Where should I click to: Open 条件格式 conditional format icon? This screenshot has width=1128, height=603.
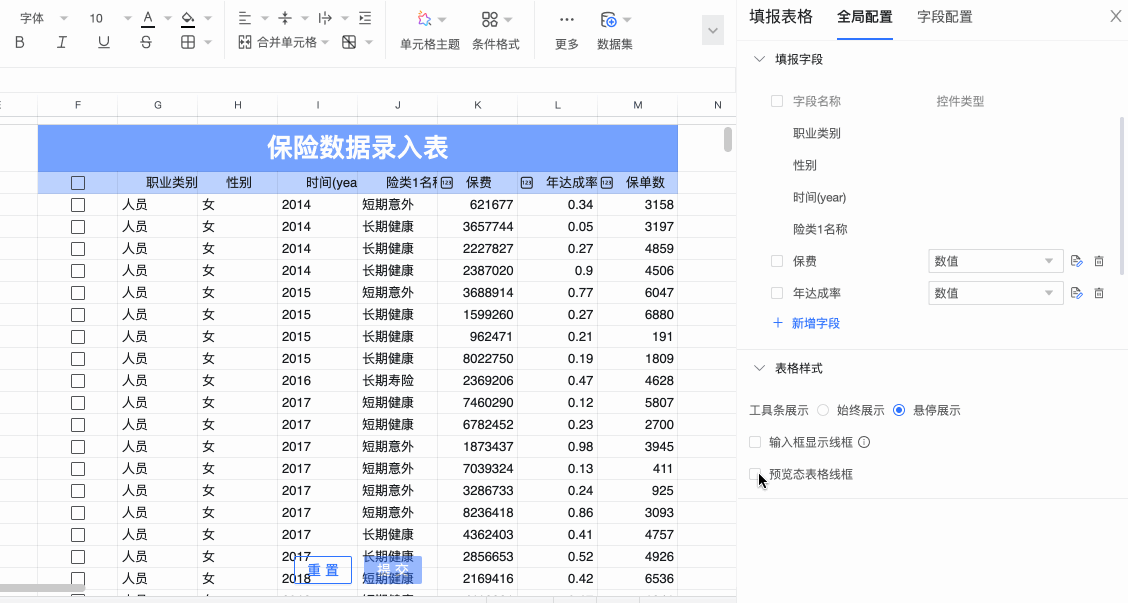[490, 19]
